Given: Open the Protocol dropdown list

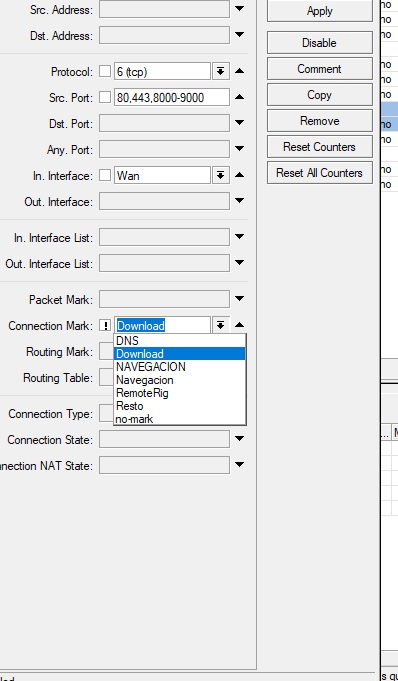Looking at the screenshot, I should click(x=221, y=71).
